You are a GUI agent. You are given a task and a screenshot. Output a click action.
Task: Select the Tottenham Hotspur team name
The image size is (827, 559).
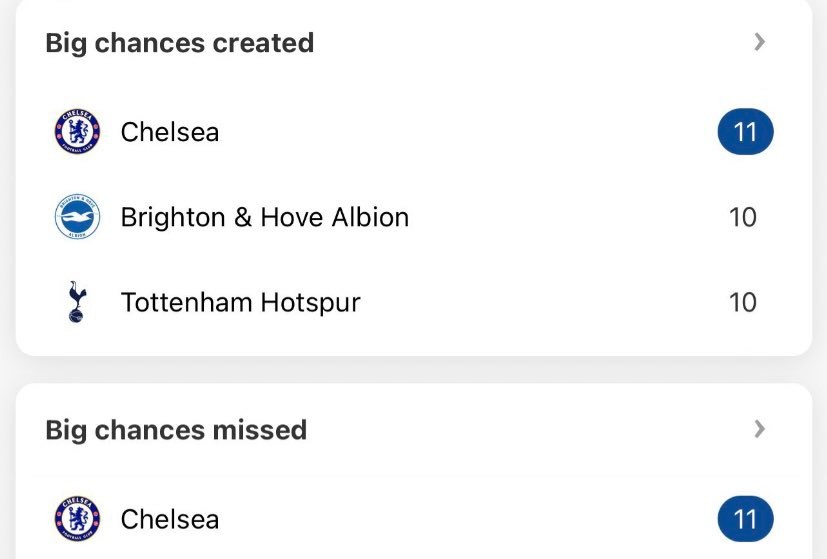240,302
